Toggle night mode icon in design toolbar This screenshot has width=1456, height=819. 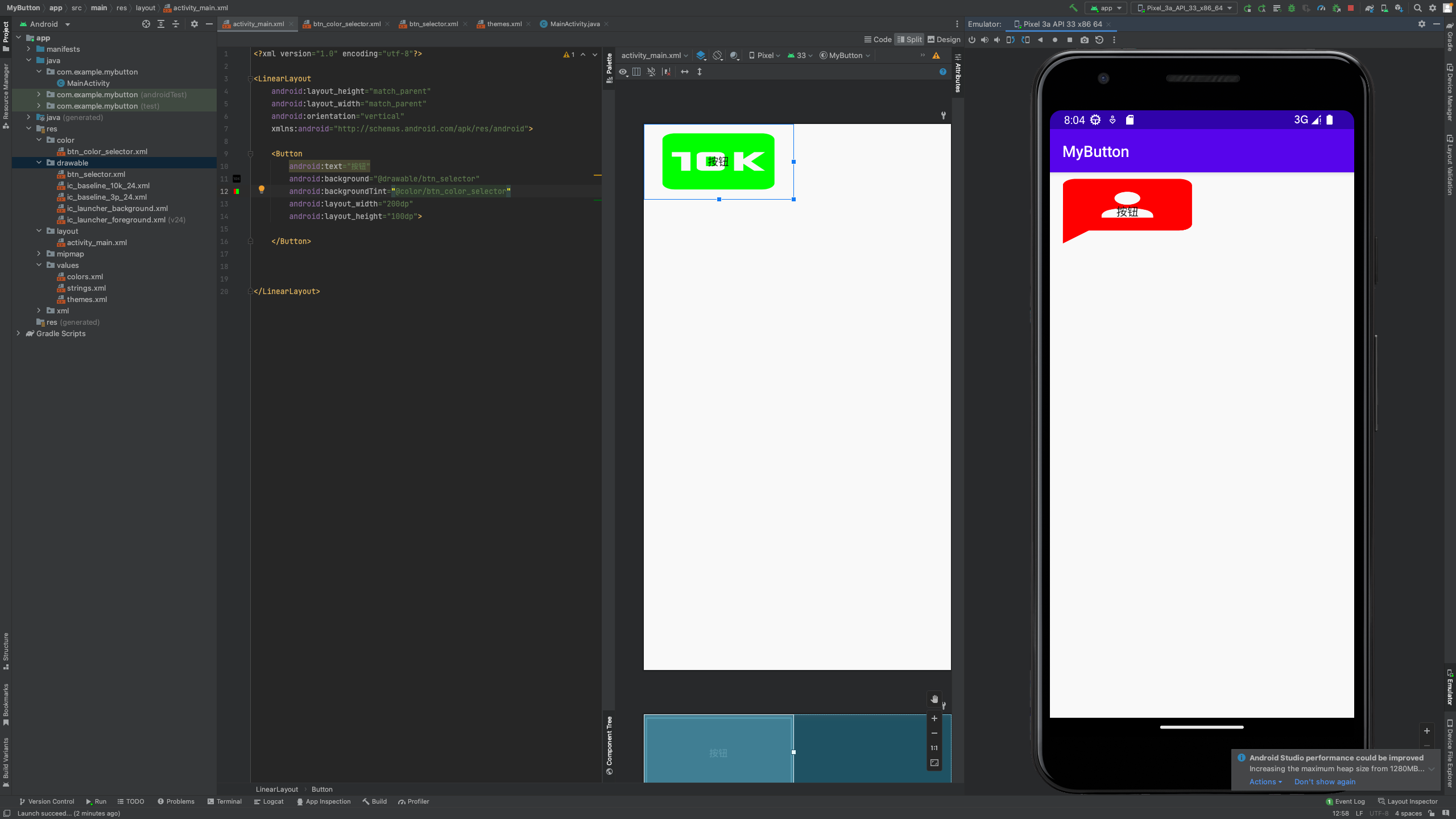(x=735, y=55)
